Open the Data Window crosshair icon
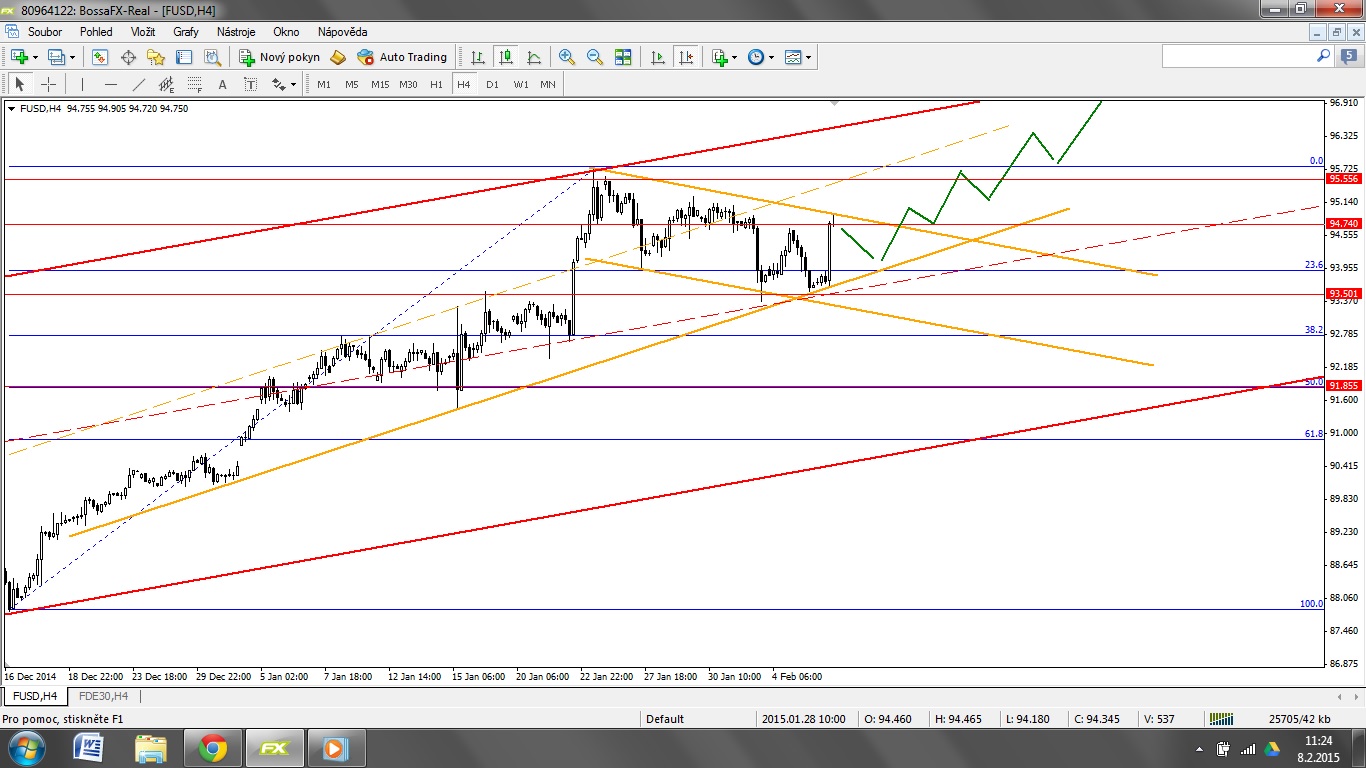1366x768 pixels. 128,57
